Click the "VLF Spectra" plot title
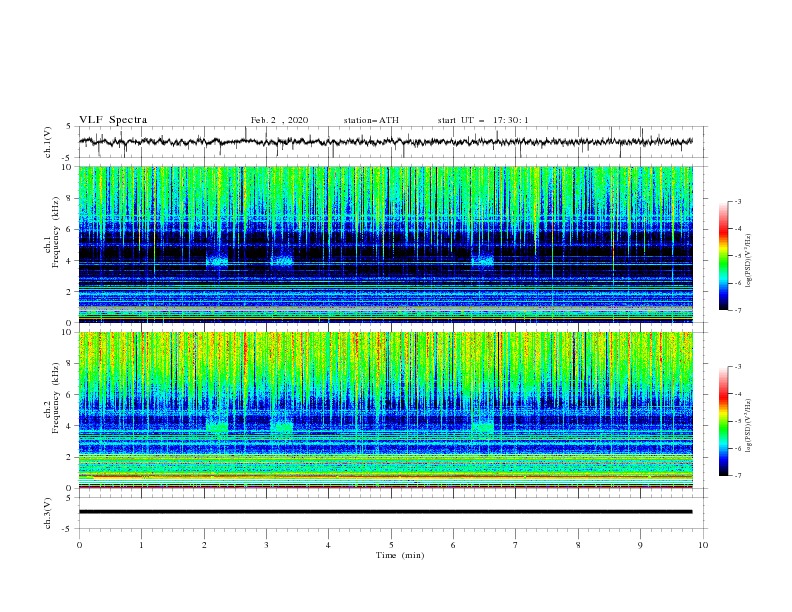This screenshot has height=612, width=792. tap(113, 120)
